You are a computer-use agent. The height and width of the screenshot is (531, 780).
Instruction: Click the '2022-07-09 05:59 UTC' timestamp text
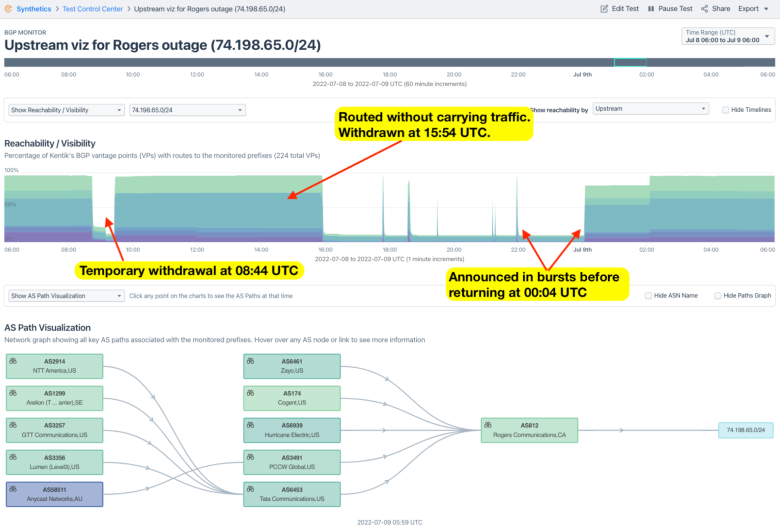click(390, 522)
